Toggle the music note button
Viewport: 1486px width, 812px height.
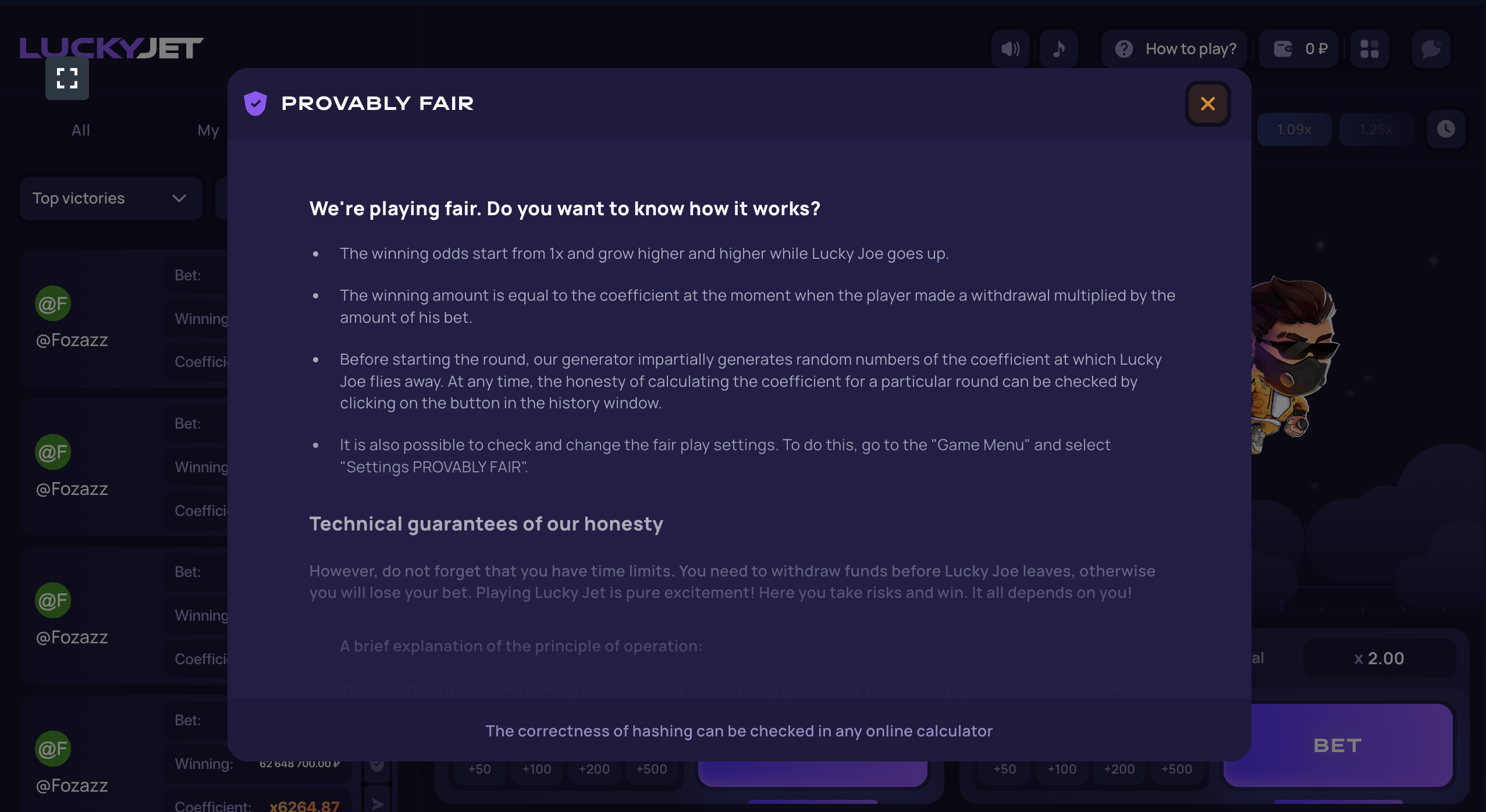(1058, 49)
